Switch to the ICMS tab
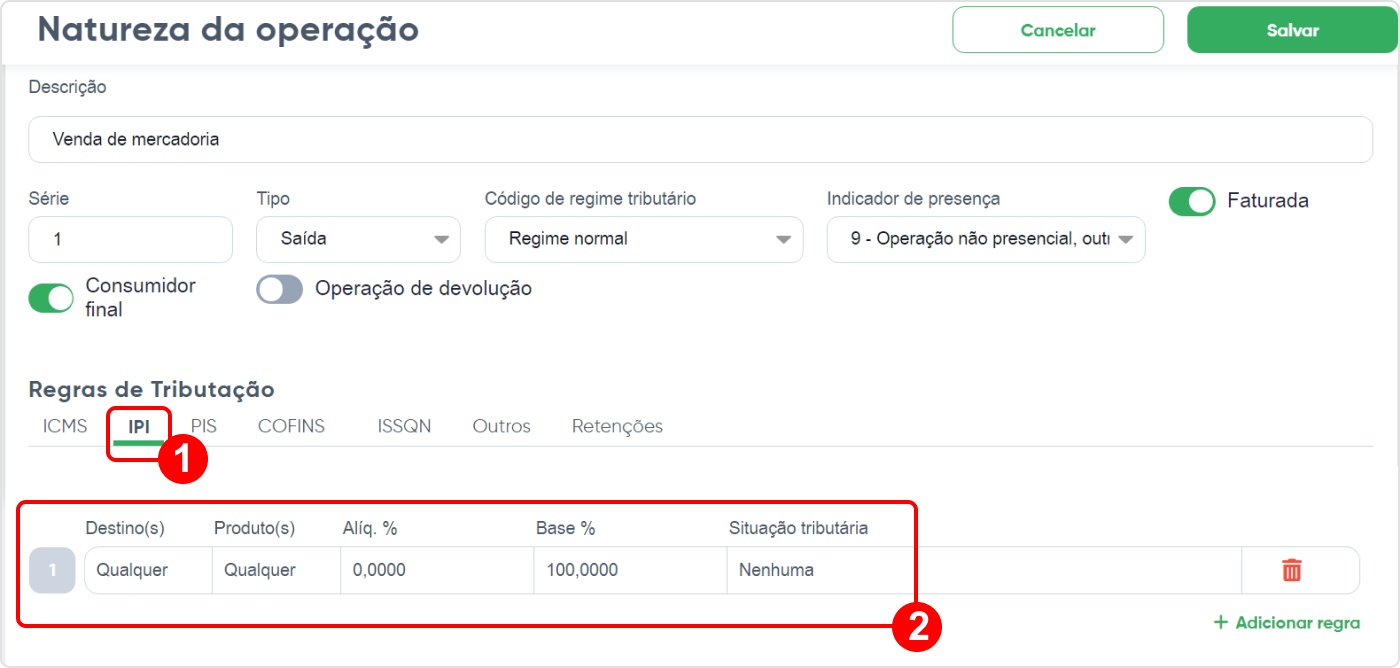This screenshot has height=668, width=1400. point(65,426)
